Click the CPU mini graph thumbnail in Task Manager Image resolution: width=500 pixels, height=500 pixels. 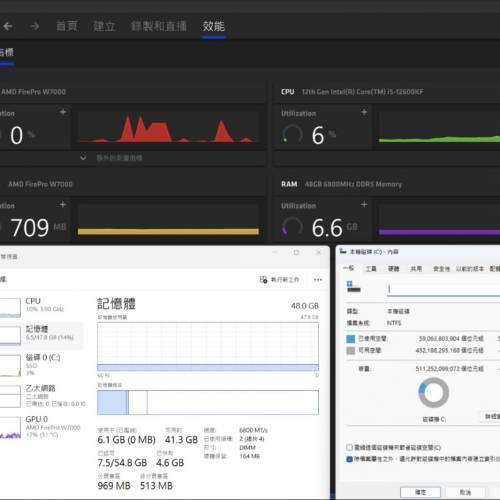pos(10,307)
